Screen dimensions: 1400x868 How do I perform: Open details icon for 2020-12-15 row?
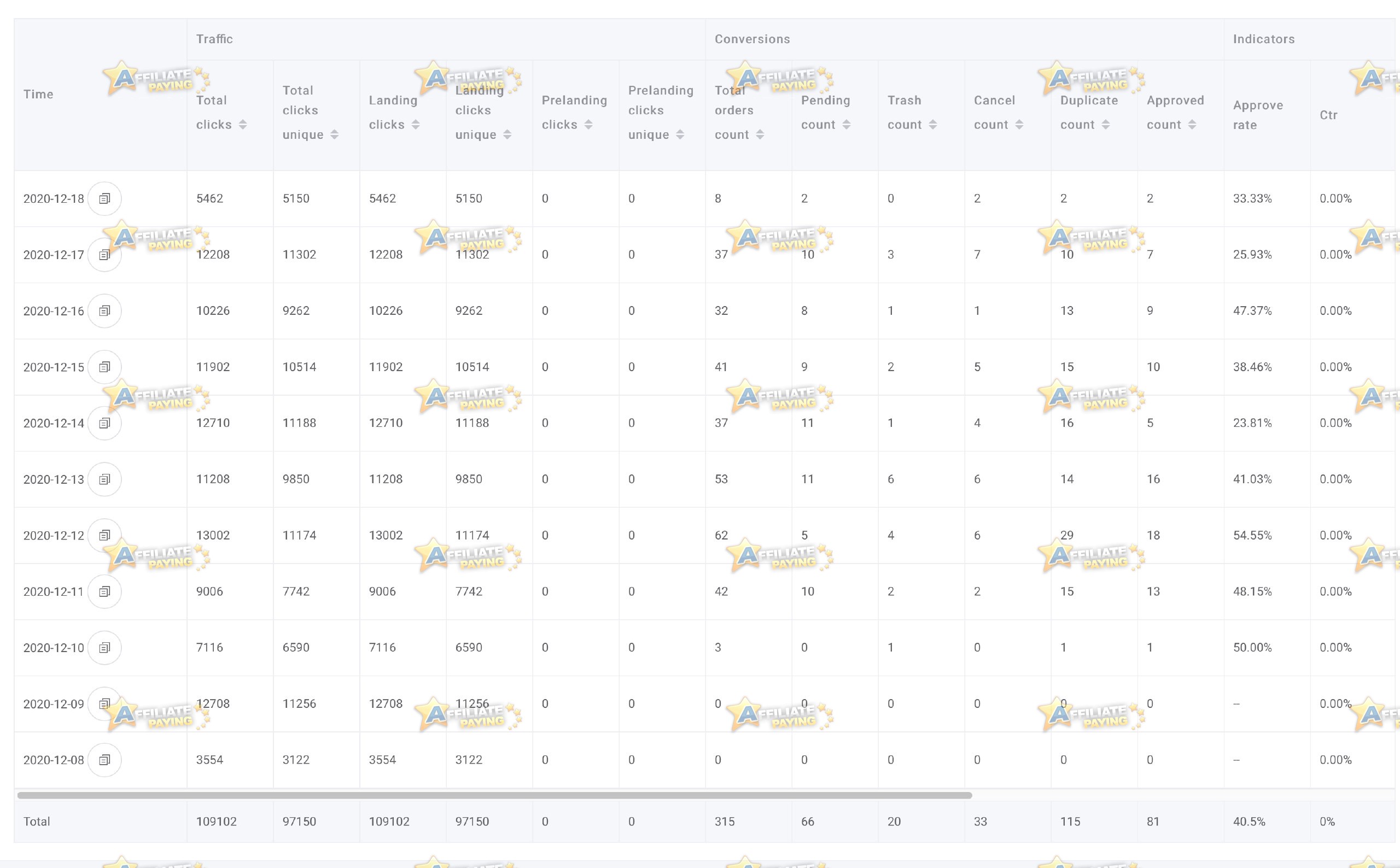click(104, 367)
